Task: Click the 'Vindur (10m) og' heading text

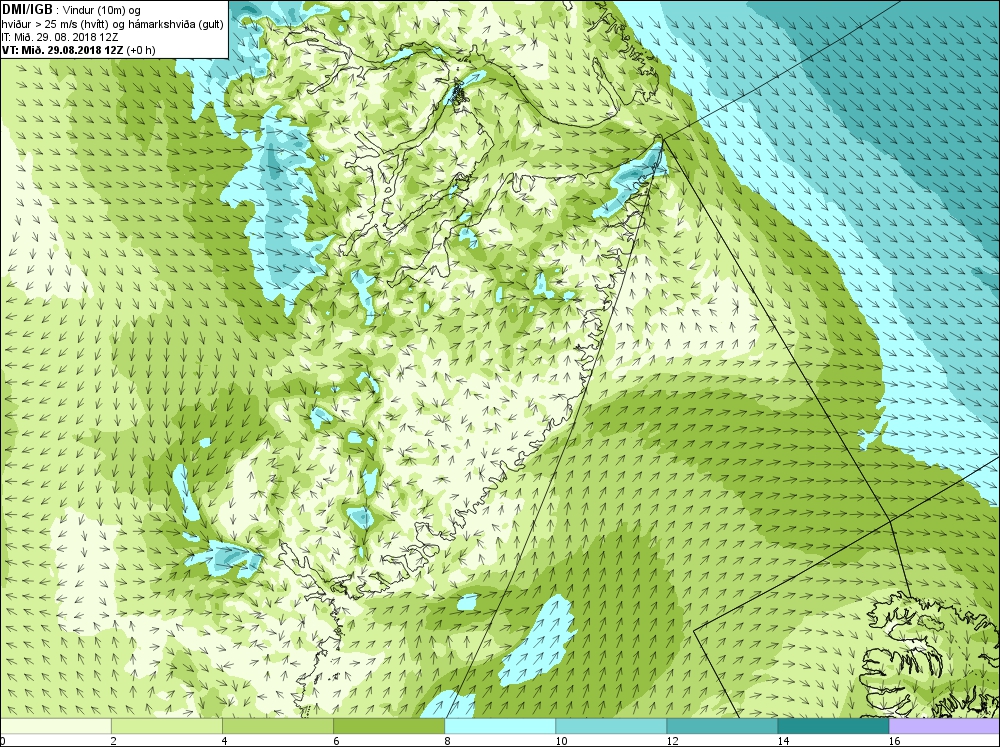Action: tap(101, 10)
